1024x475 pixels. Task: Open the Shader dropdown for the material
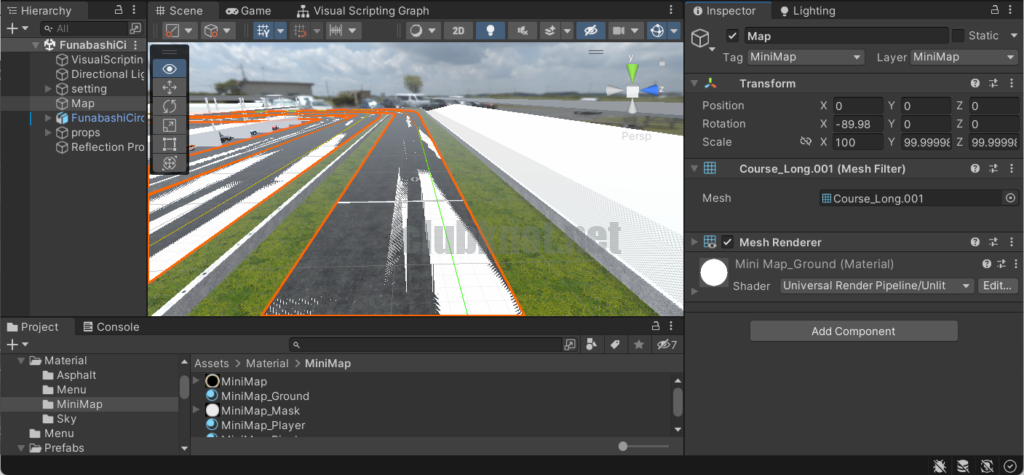click(x=876, y=286)
